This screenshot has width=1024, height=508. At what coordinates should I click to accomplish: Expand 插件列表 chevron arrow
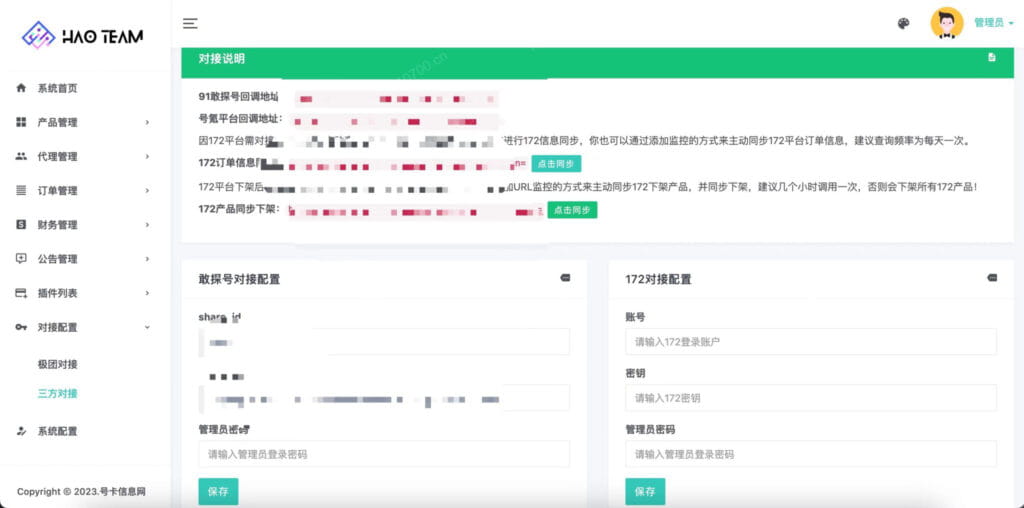tap(147, 293)
